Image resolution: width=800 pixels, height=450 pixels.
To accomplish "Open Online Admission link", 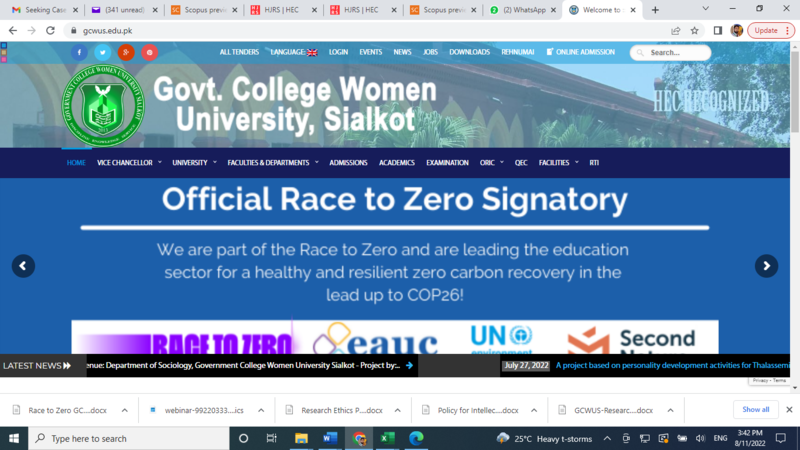I will click(x=581, y=52).
